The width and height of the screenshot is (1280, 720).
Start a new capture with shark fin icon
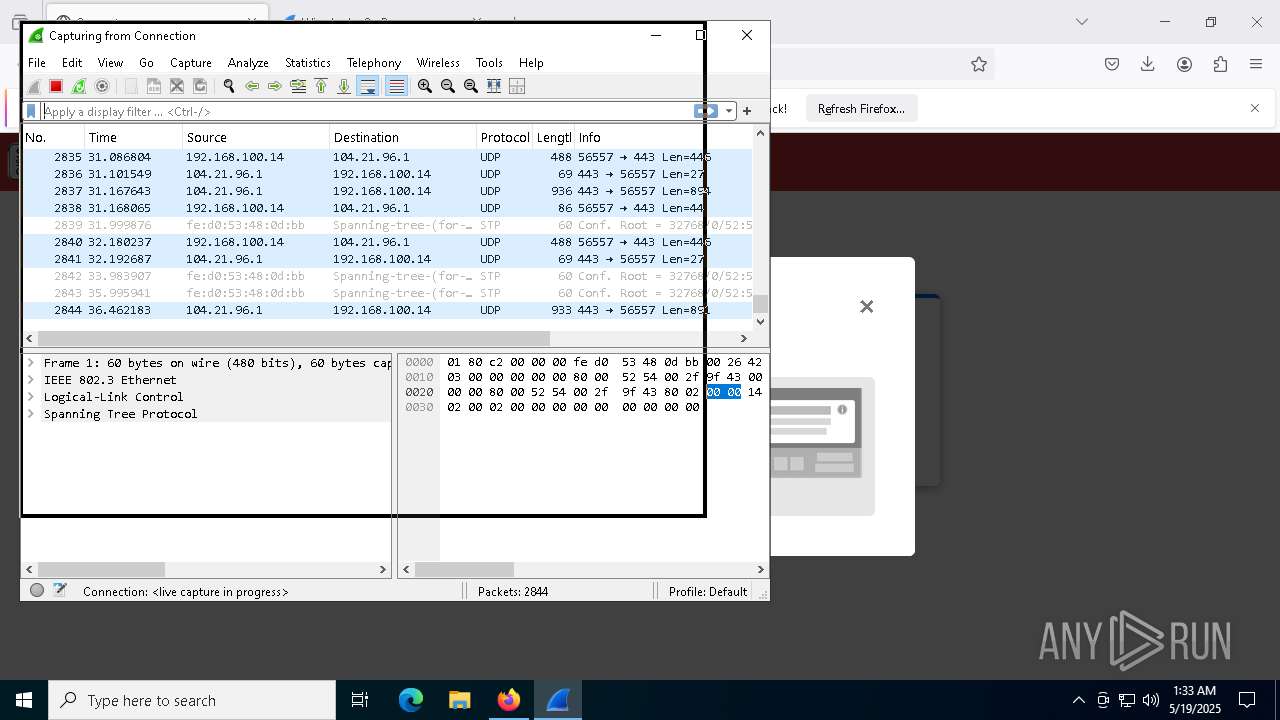click(34, 86)
